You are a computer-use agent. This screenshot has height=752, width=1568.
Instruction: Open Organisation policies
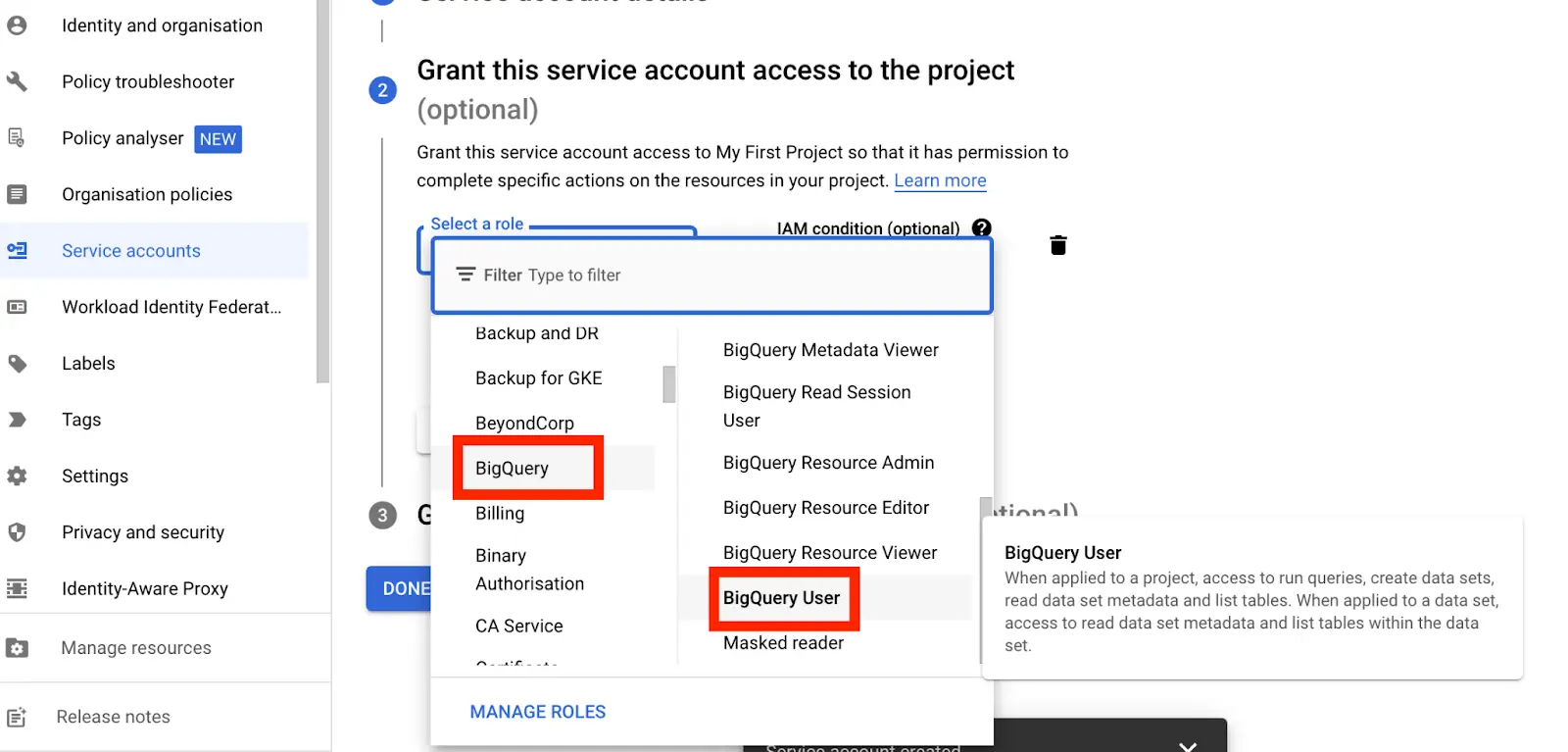(x=147, y=194)
